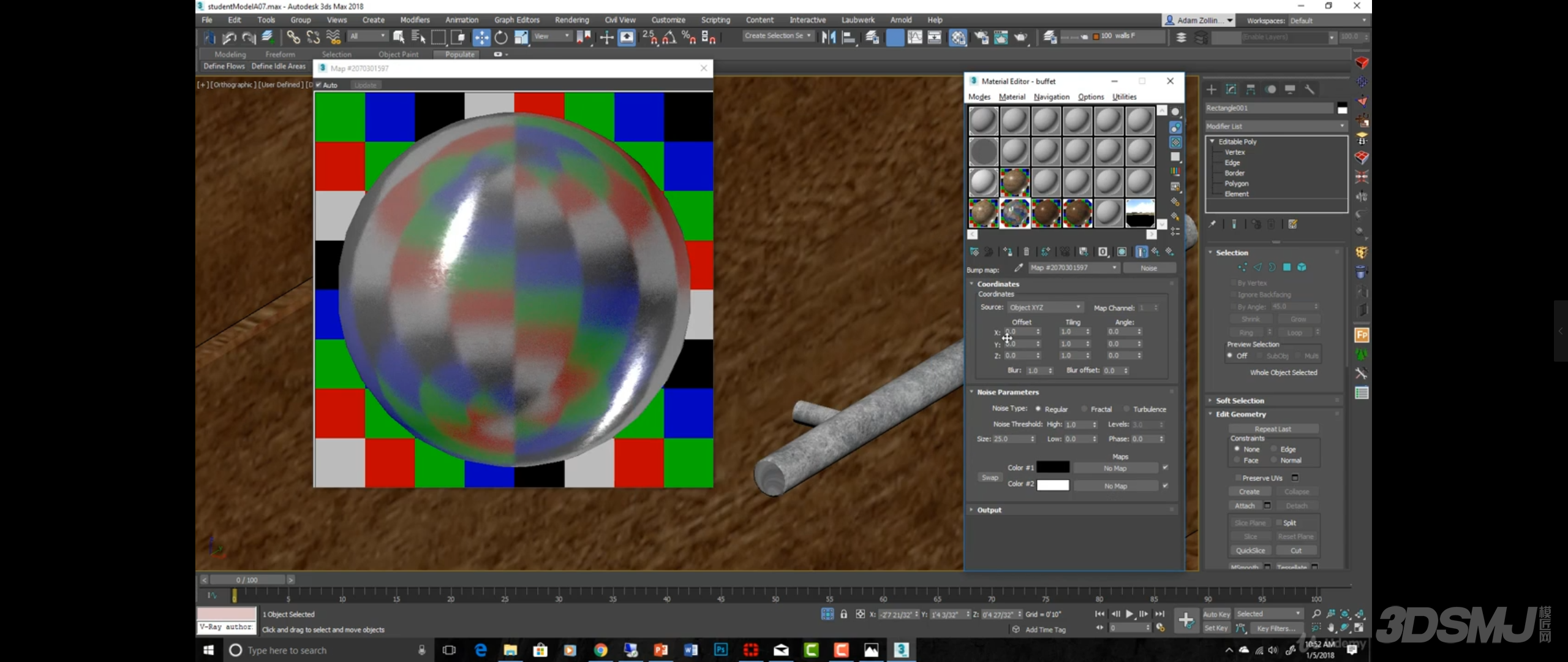Open the Modifier List dropdown
Screen dimensions: 1568x662
[1276, 126]
